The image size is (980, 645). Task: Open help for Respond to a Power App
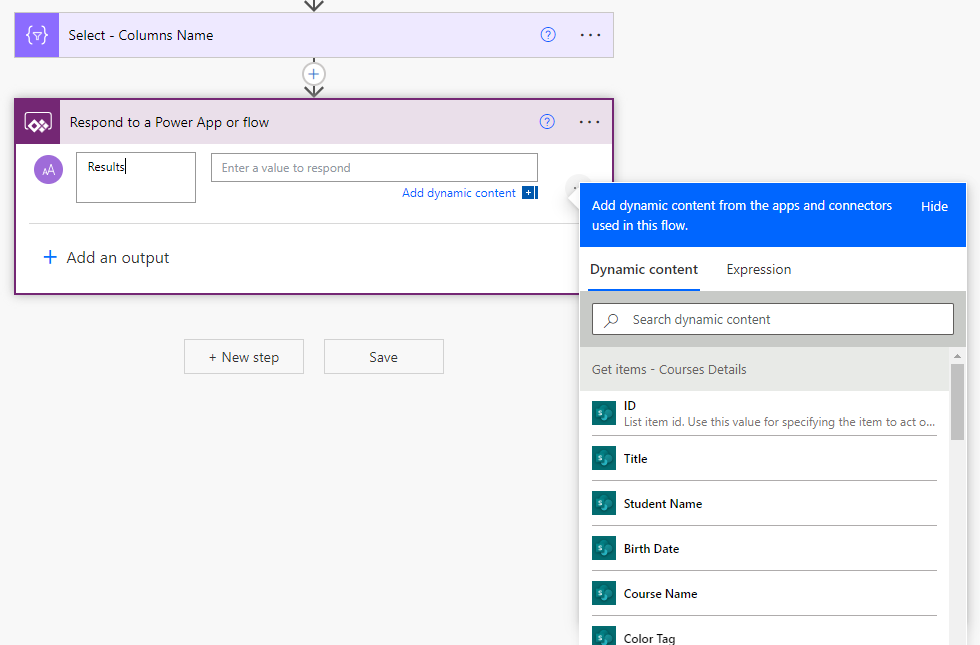pyautogui.click(x=547, y=122)
